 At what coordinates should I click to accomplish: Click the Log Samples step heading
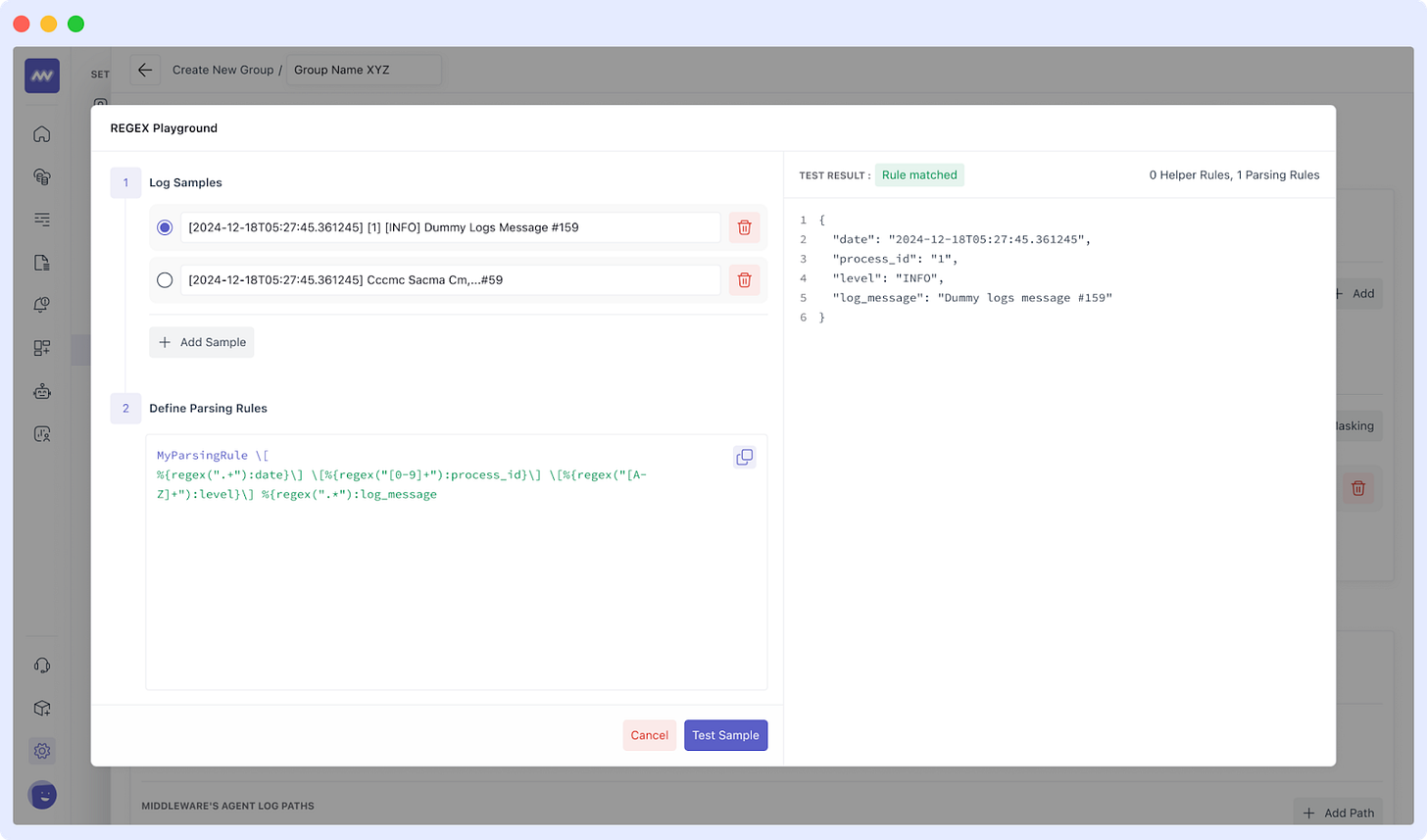[x=185, y=183]
